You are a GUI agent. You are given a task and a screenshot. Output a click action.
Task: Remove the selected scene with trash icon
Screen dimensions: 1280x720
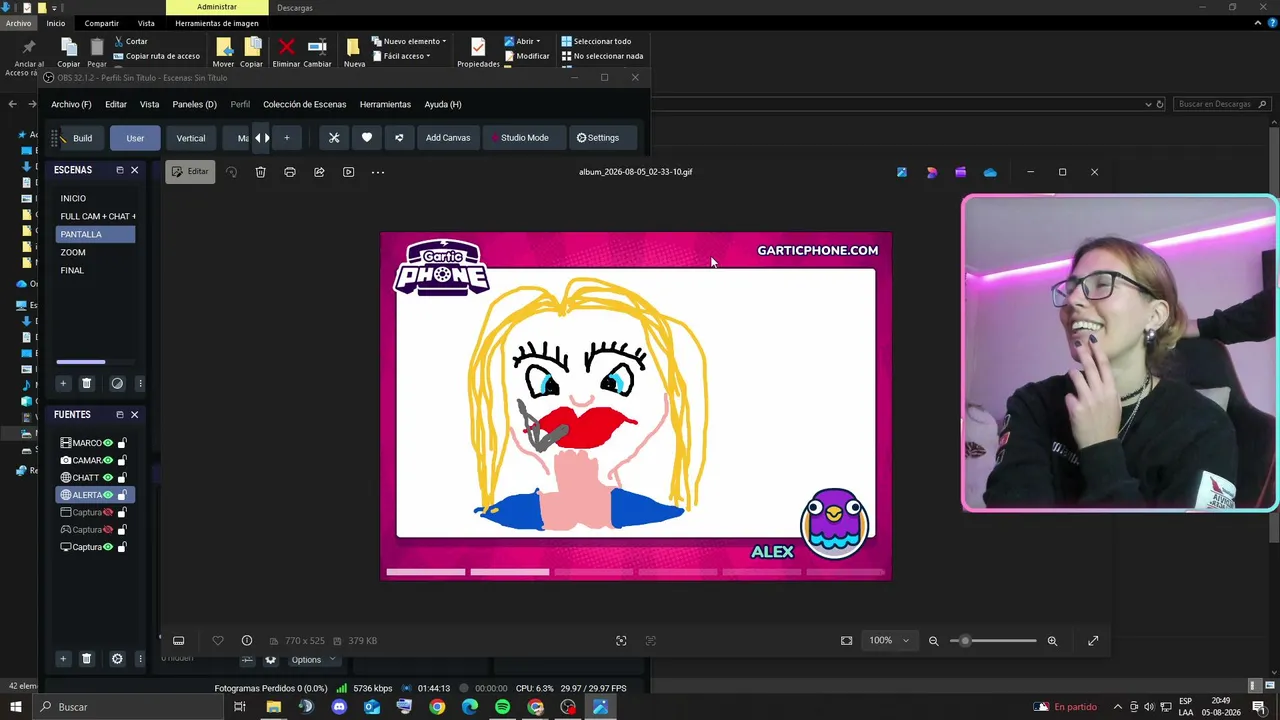[87, 383]
